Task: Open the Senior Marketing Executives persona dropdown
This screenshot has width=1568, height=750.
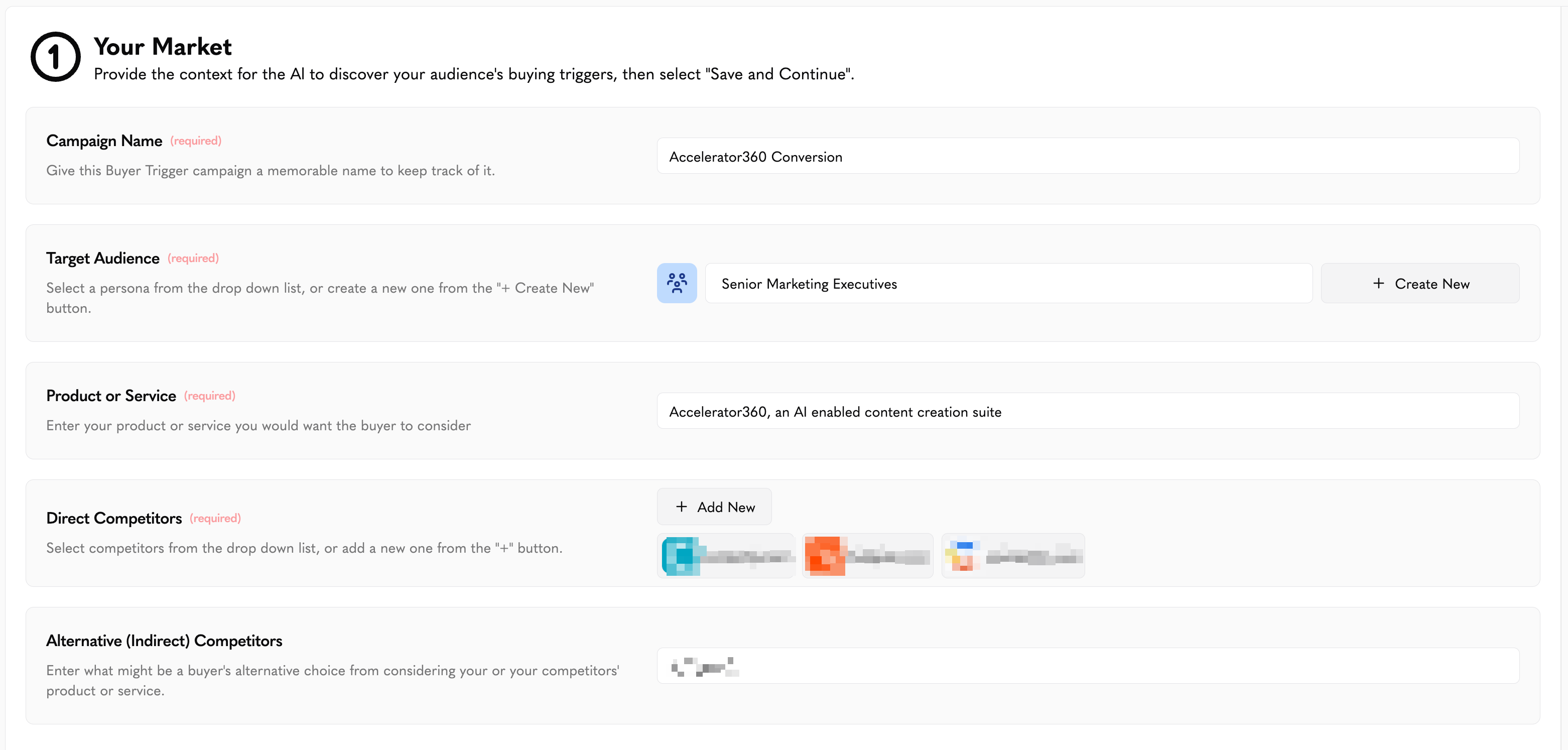Action: tap(1008, 283)
